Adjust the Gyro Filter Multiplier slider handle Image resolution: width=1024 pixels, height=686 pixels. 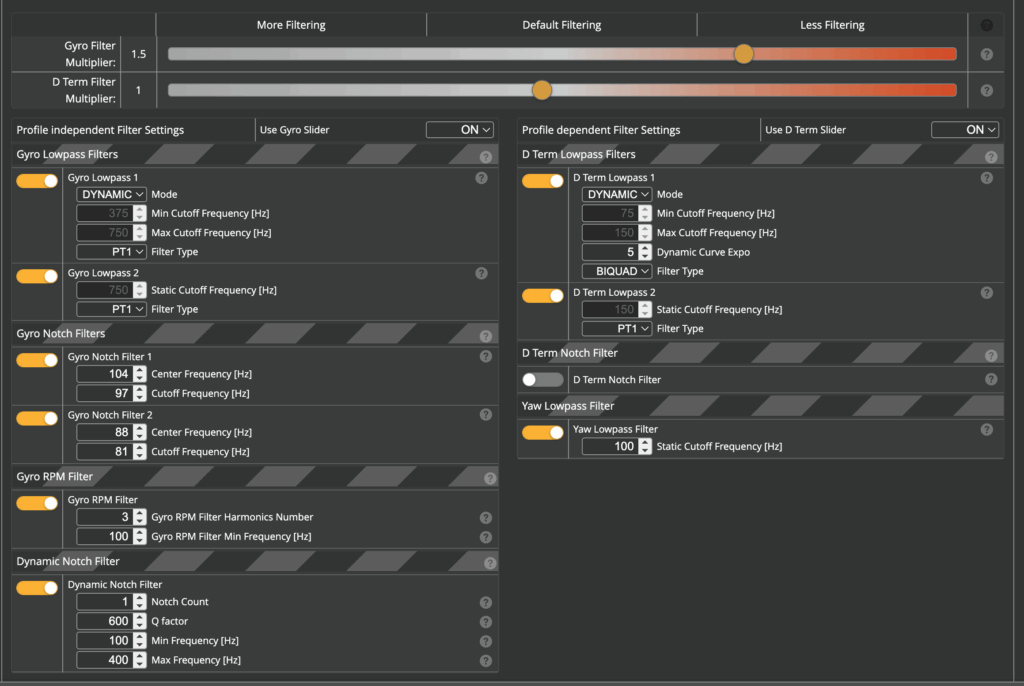743,54
